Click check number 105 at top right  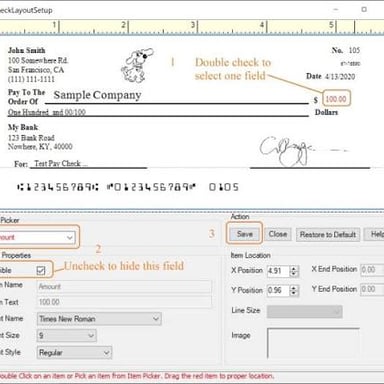354,50
